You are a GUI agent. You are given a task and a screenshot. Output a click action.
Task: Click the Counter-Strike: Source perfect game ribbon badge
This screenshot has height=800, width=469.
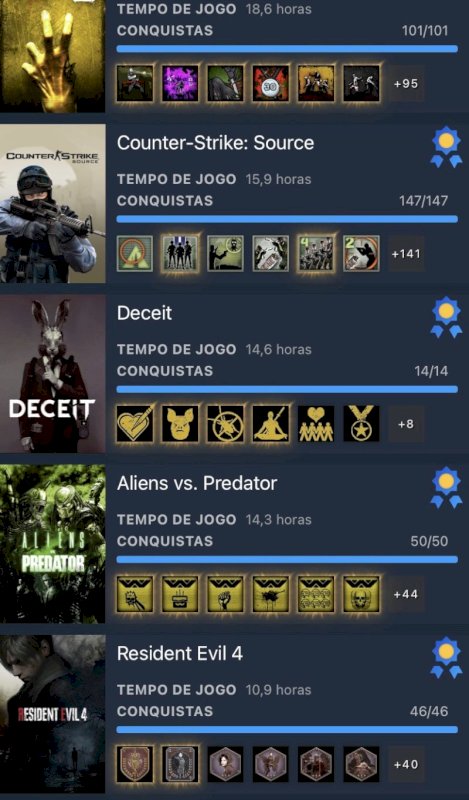click(446, 147)
